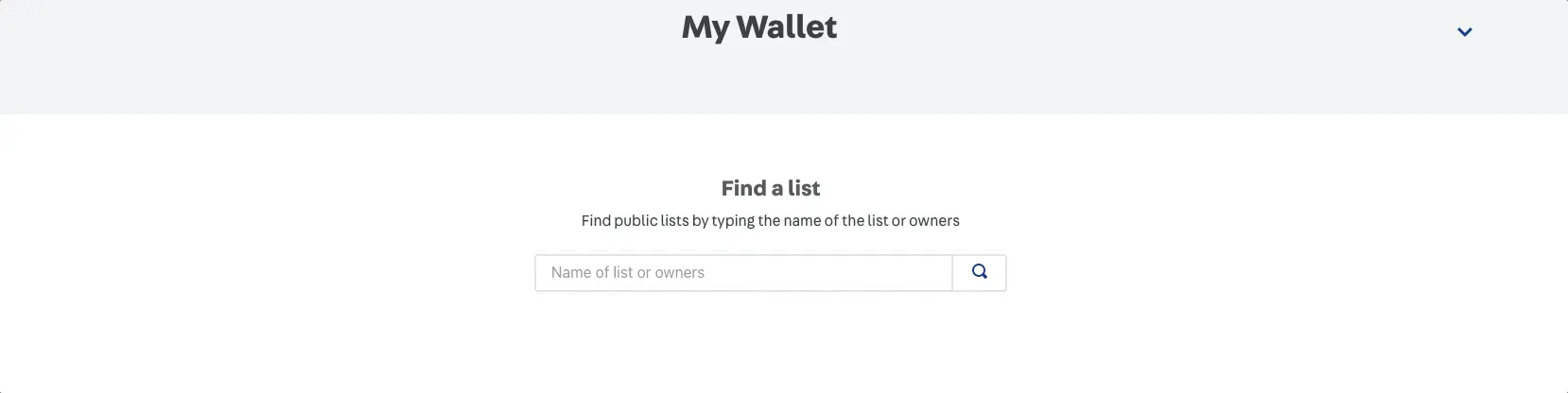The width and height of the screenshot is (1568, 393).
Task: Tap the blue search glass icon
Action: [979, 272]
